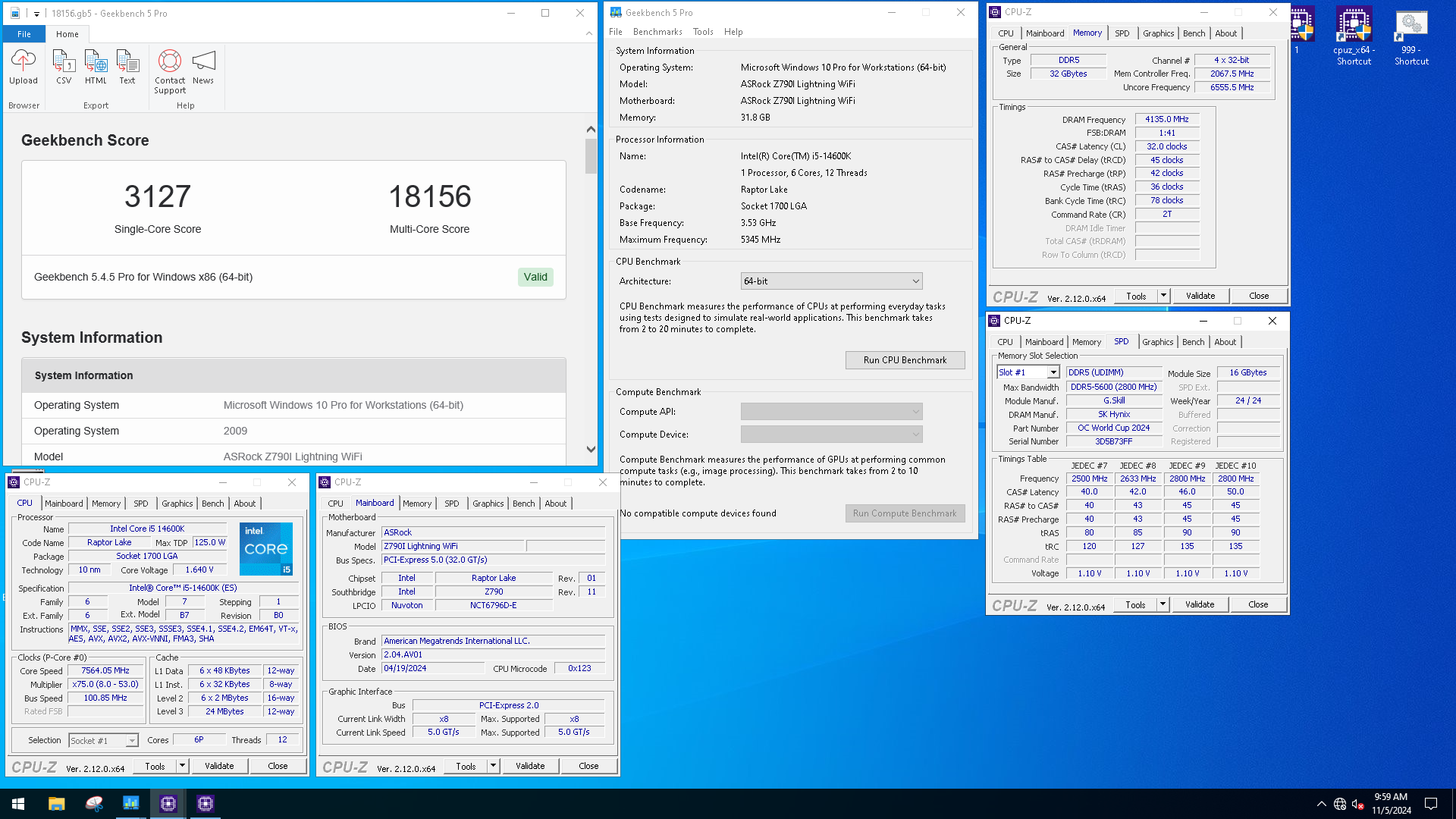
Task: Open the Socket #1 selection dropdown
Action: tap(103, 741)
